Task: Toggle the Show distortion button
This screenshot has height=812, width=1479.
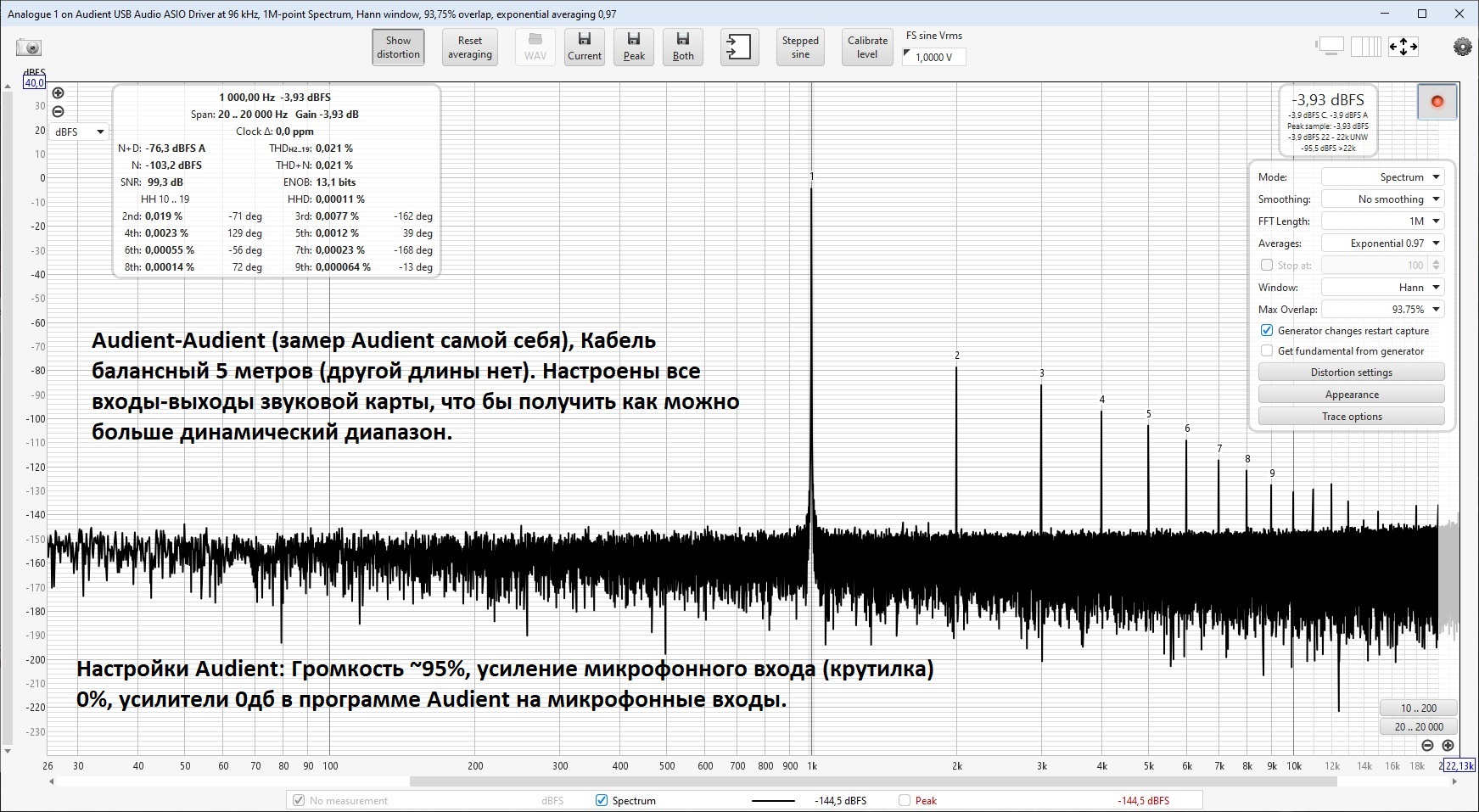Action: click(398, 48)
